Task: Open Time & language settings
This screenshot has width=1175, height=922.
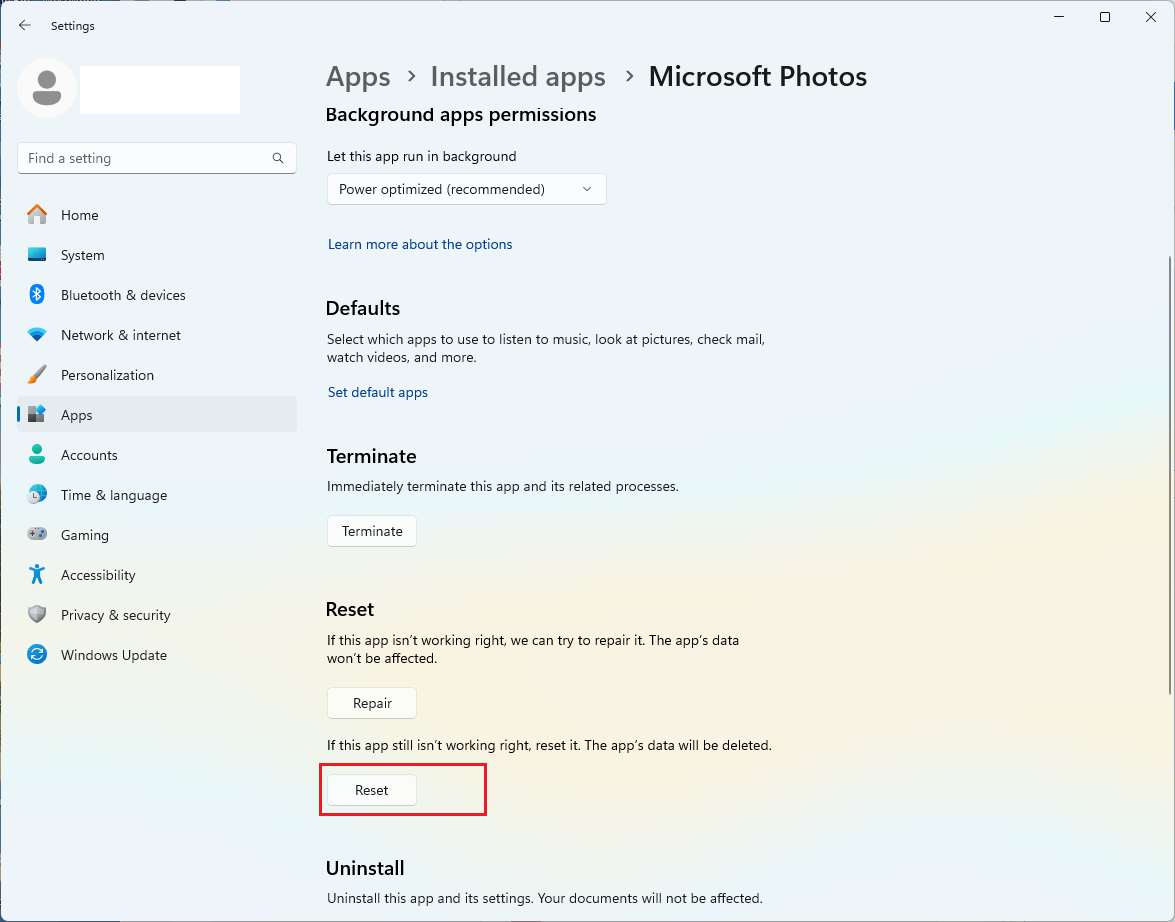Action: [157, 495]
